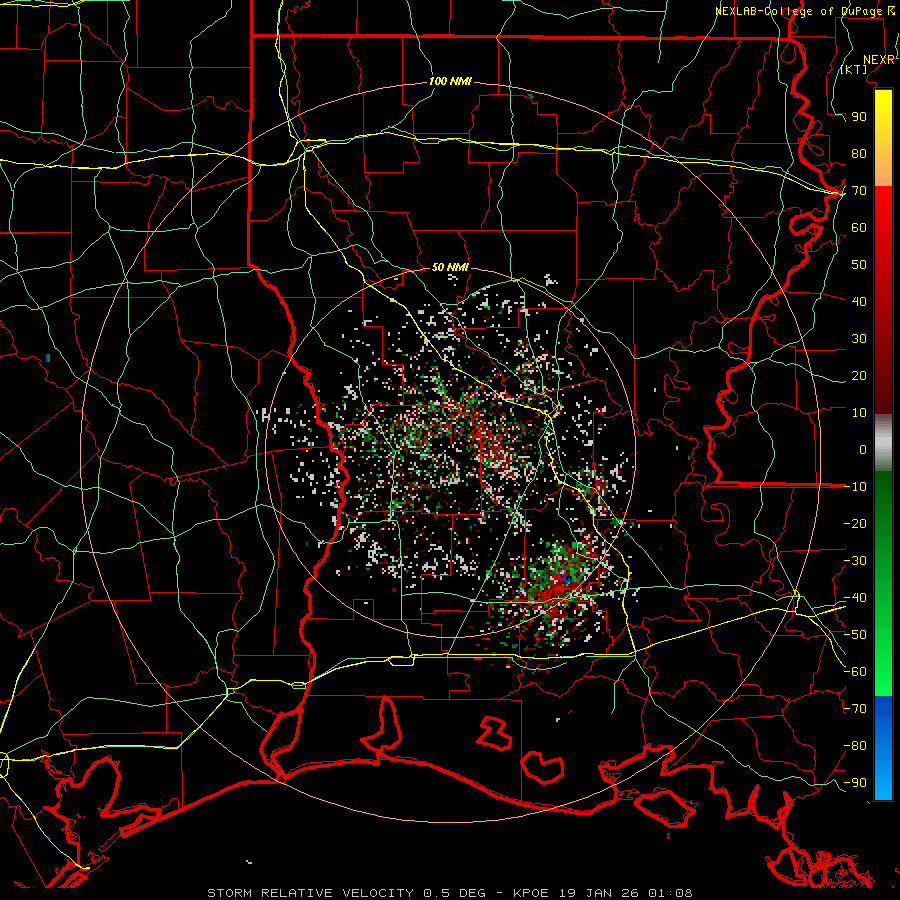Image resolution: width=900 pixels, height=900 pixels.
Task: Click the -50 value on the velocity scale
Action: [x=855, y=635]
